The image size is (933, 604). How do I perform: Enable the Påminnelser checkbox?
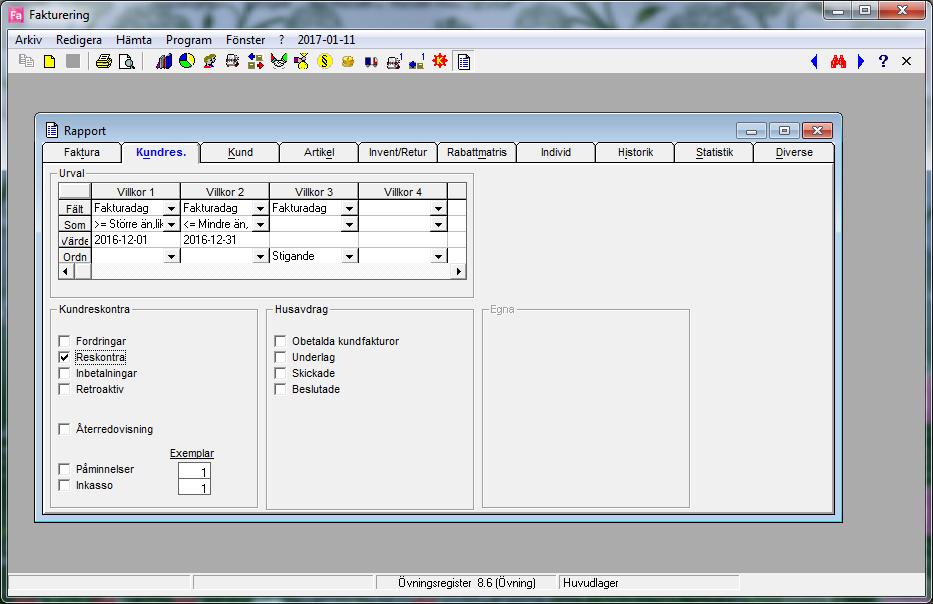coord(64,469)
